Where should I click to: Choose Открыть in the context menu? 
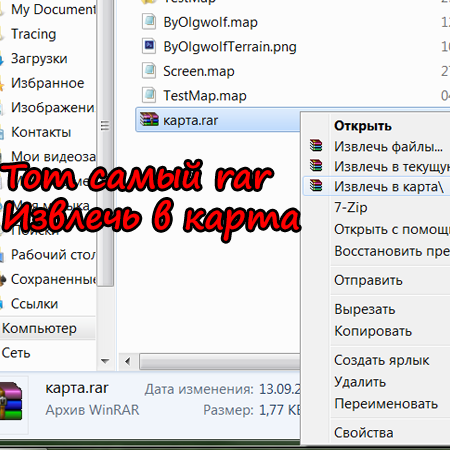363,126
